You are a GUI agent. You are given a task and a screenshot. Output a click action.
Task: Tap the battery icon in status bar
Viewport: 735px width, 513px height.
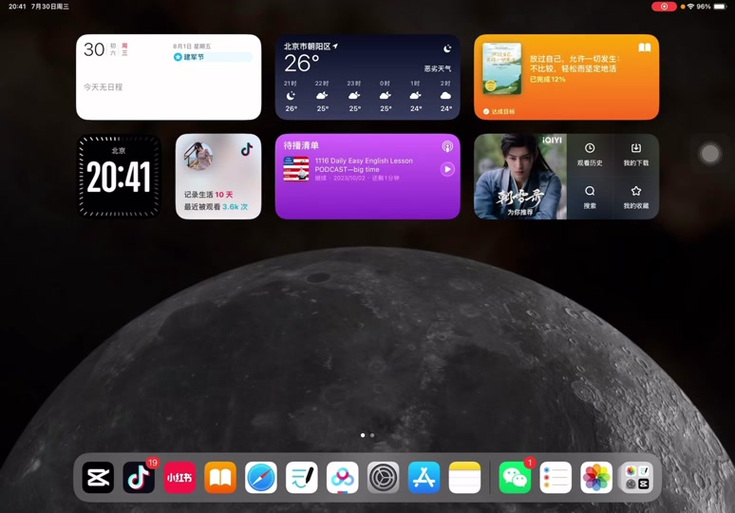[x=720, y=7]
